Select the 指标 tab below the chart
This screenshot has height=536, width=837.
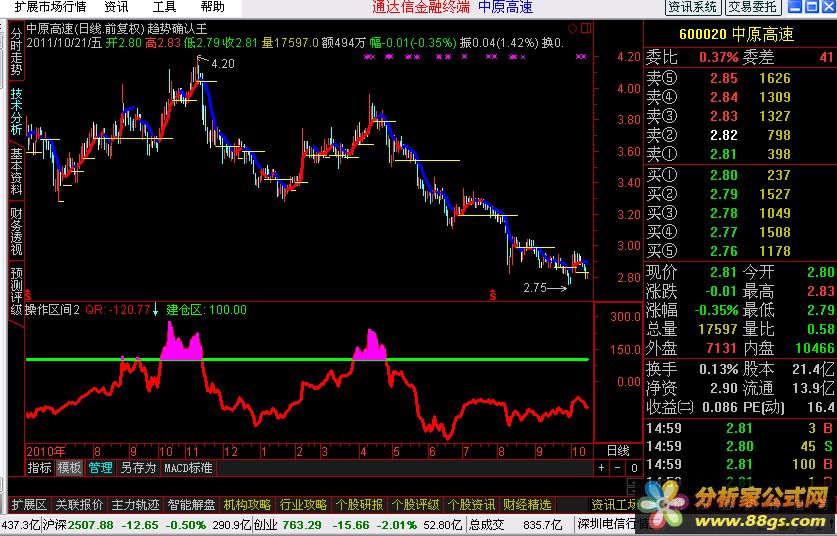point(40,468)
